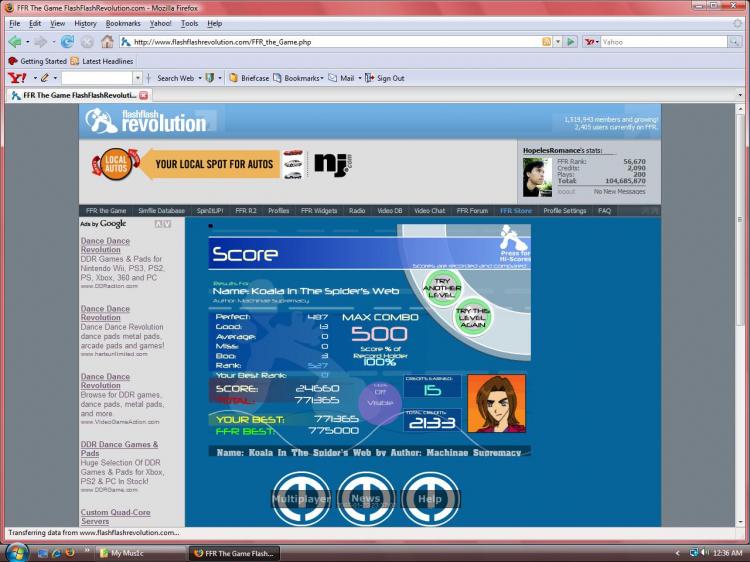Image resolution: width=750 pixels, height=562 pixels.
Task: Click the pencil icon in Yahoo toolbar
Action: [x=45, y=77]
